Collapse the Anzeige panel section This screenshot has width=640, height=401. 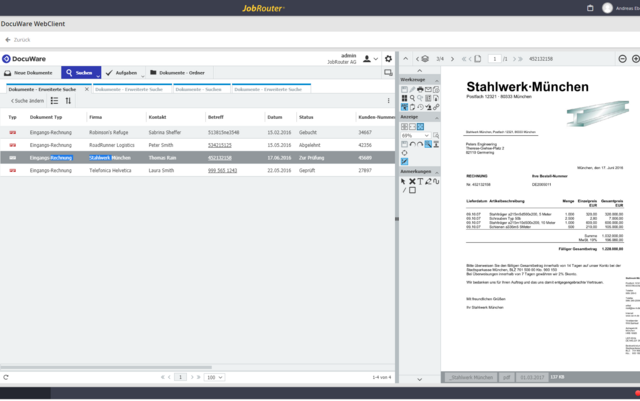coord(436,118)
